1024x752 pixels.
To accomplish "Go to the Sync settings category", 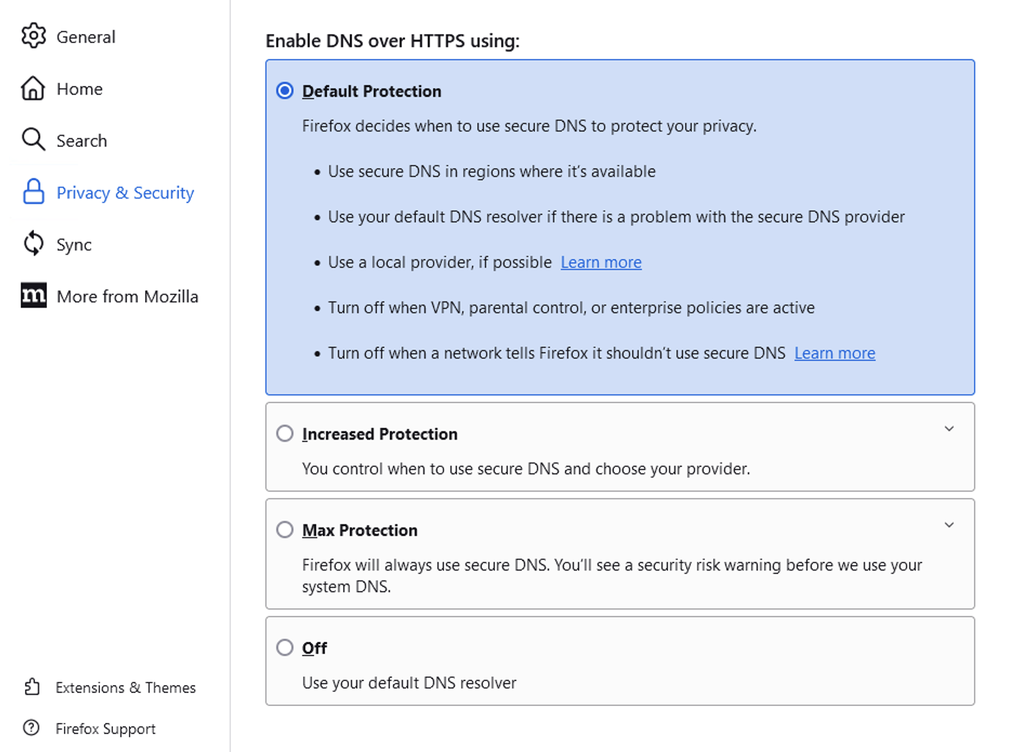I will [x=74, y=245].
